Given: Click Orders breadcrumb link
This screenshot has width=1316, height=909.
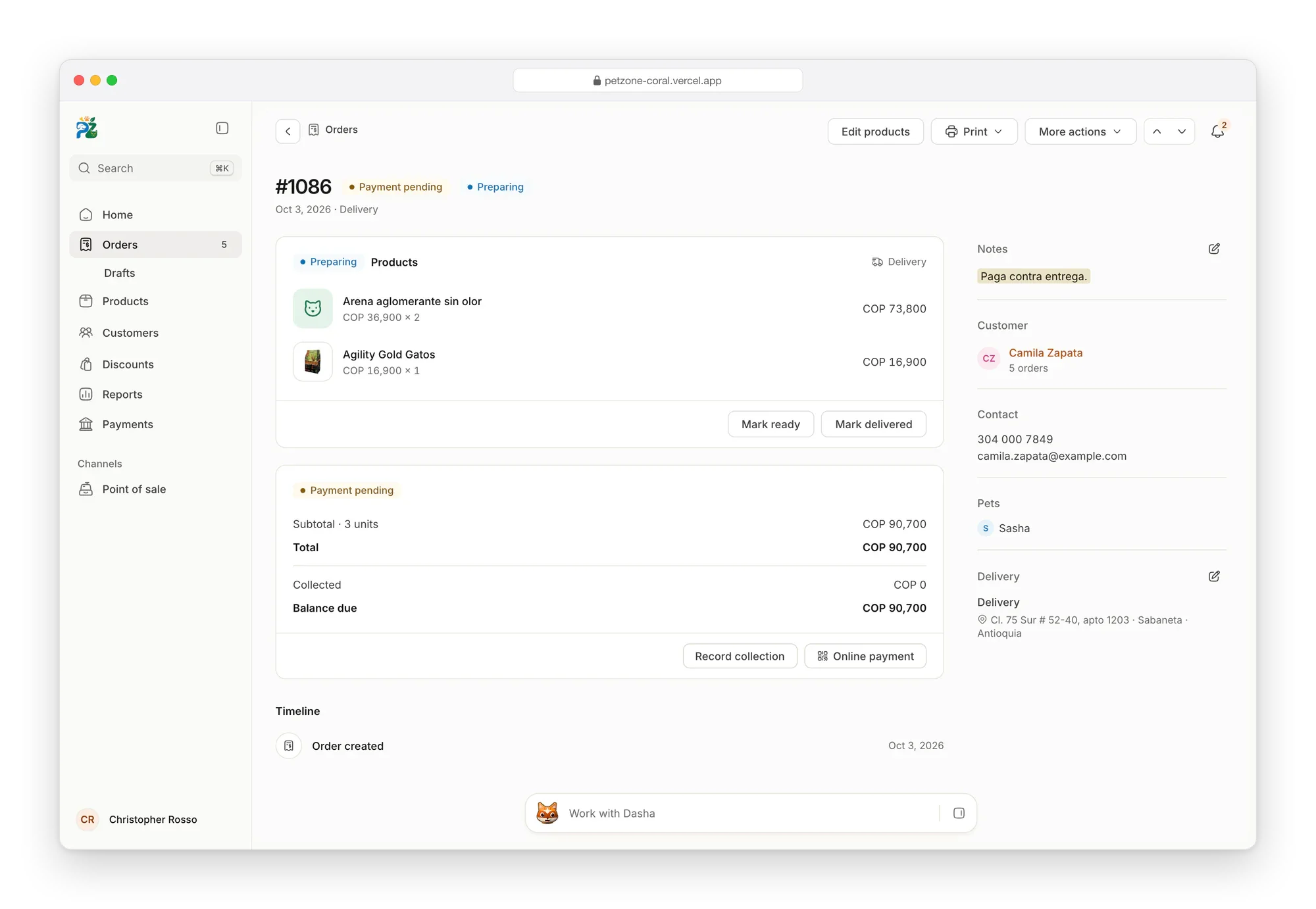Looking at the screenshot, I should [x=342, y=130].
